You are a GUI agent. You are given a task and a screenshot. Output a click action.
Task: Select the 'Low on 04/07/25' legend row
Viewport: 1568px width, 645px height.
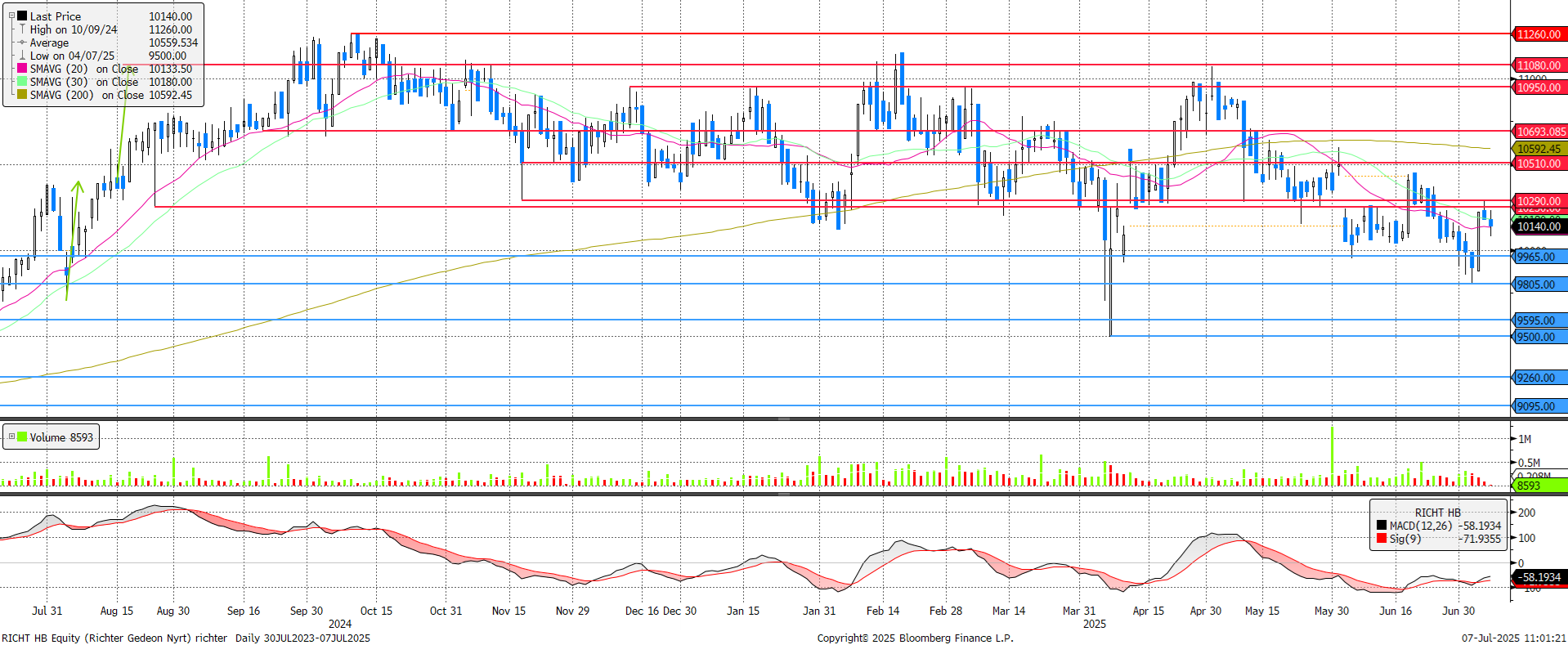coord(72,56)
